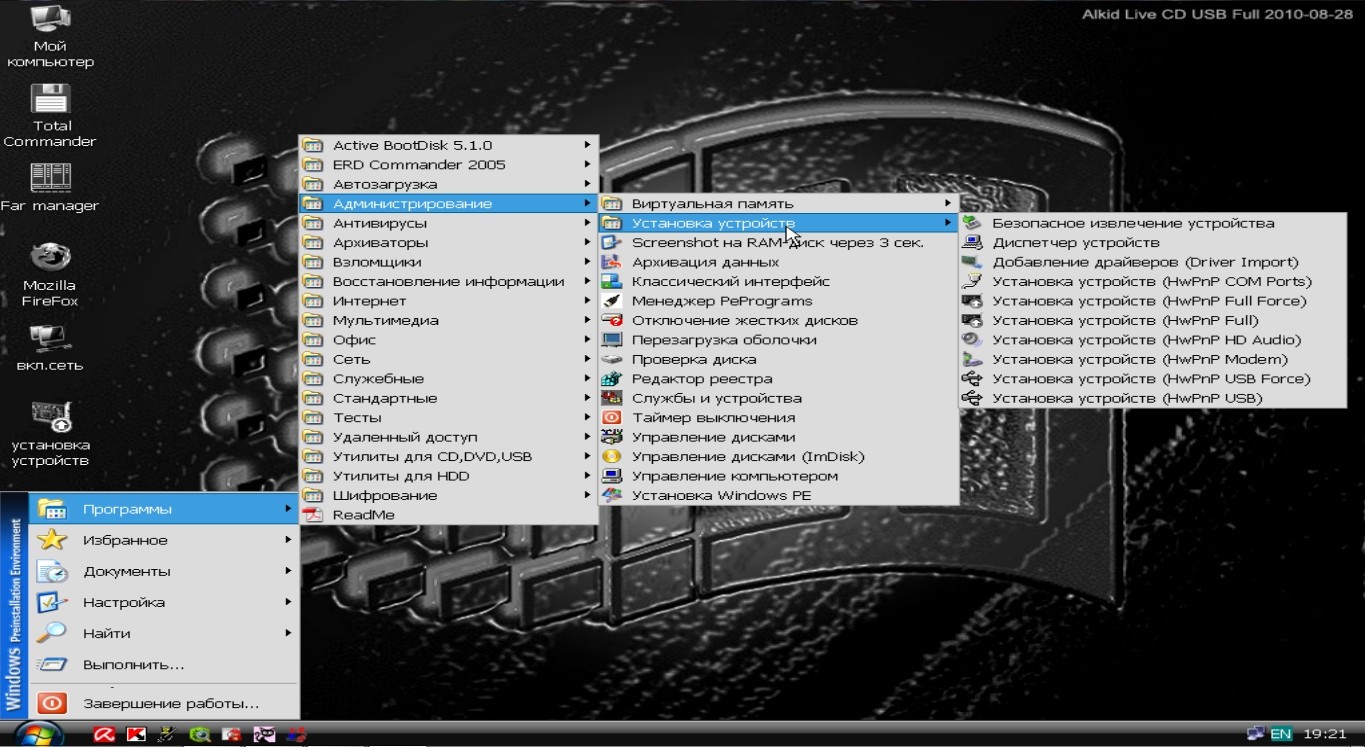Run Перезагрузка оболочки

tap(778, 340)
